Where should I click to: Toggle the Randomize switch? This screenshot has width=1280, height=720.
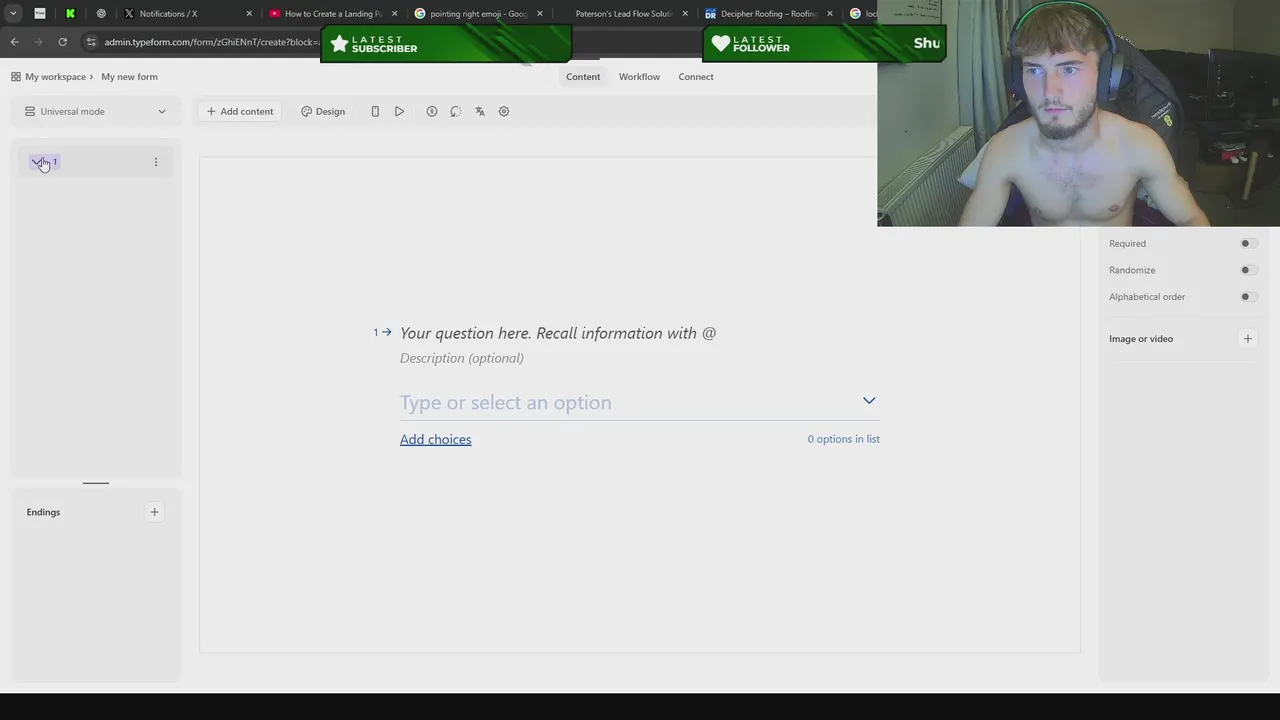tap(1247, 270)
